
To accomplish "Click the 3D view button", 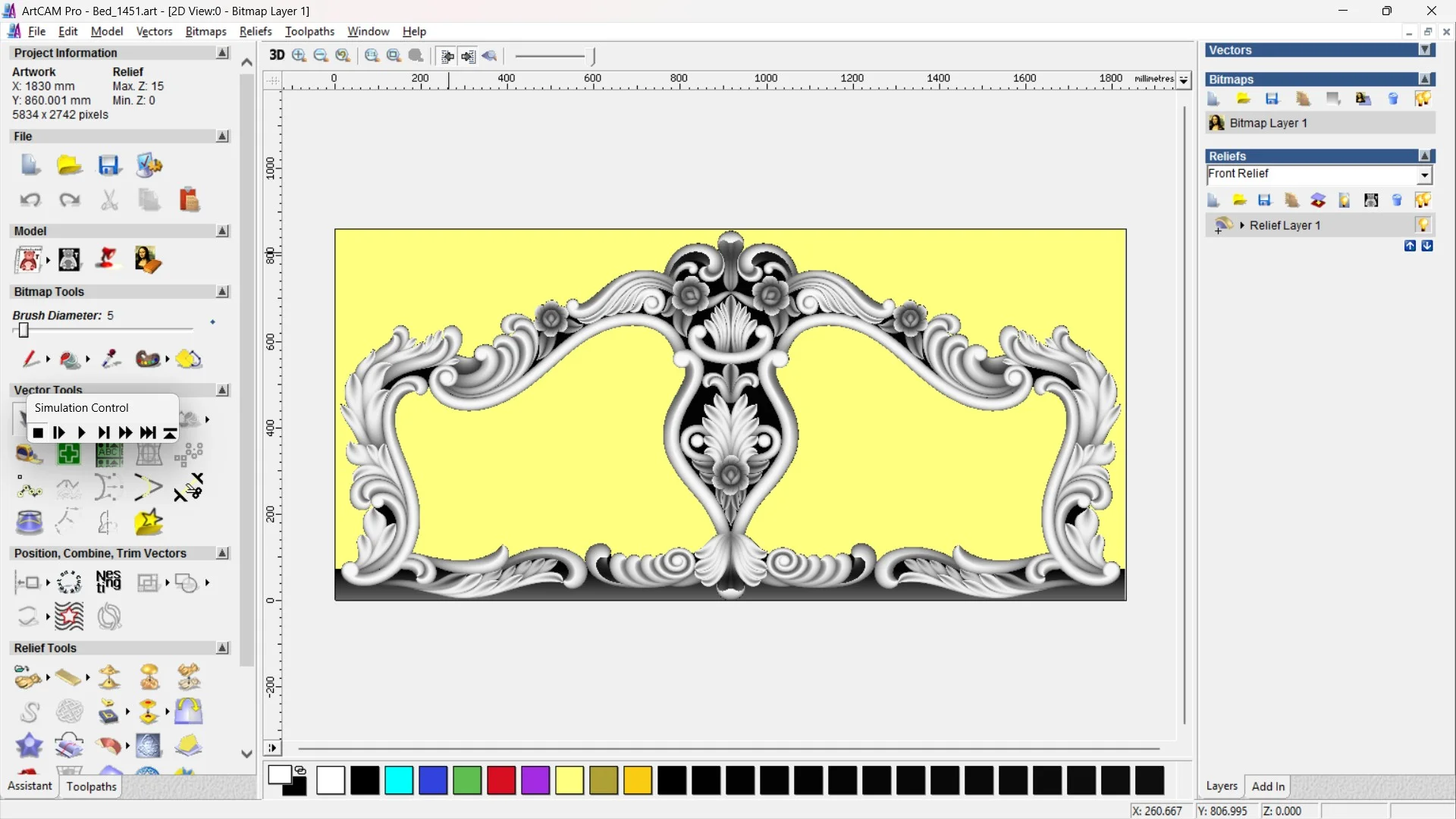I will point(277,55).
